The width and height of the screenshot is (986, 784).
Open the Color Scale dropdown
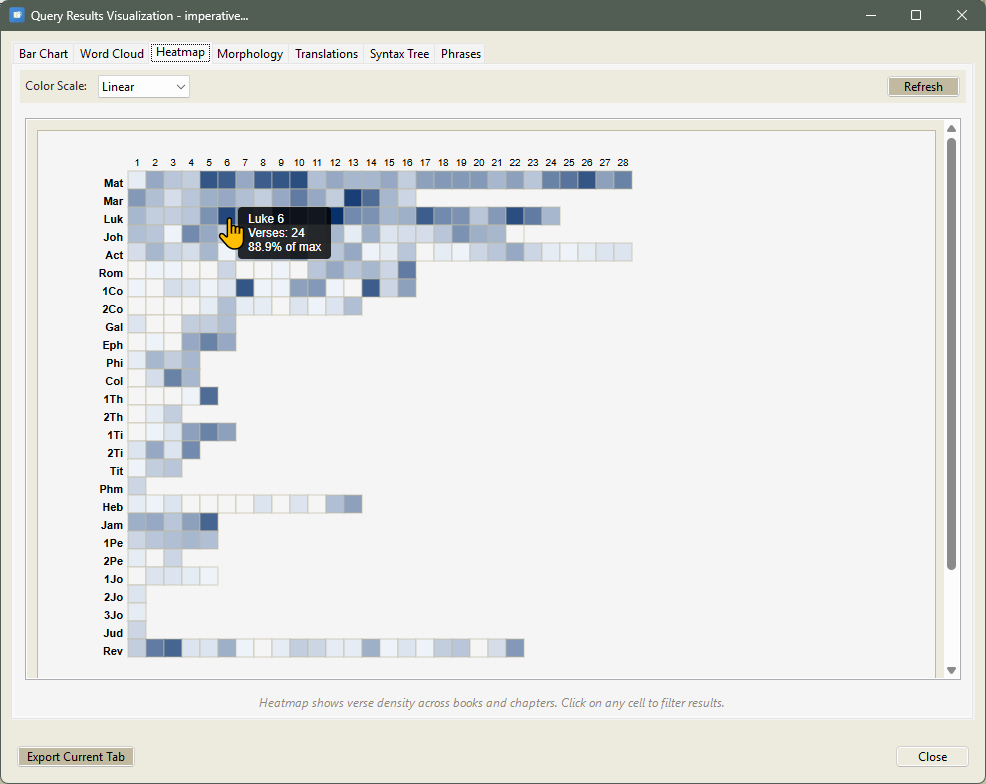pos(144,87)
